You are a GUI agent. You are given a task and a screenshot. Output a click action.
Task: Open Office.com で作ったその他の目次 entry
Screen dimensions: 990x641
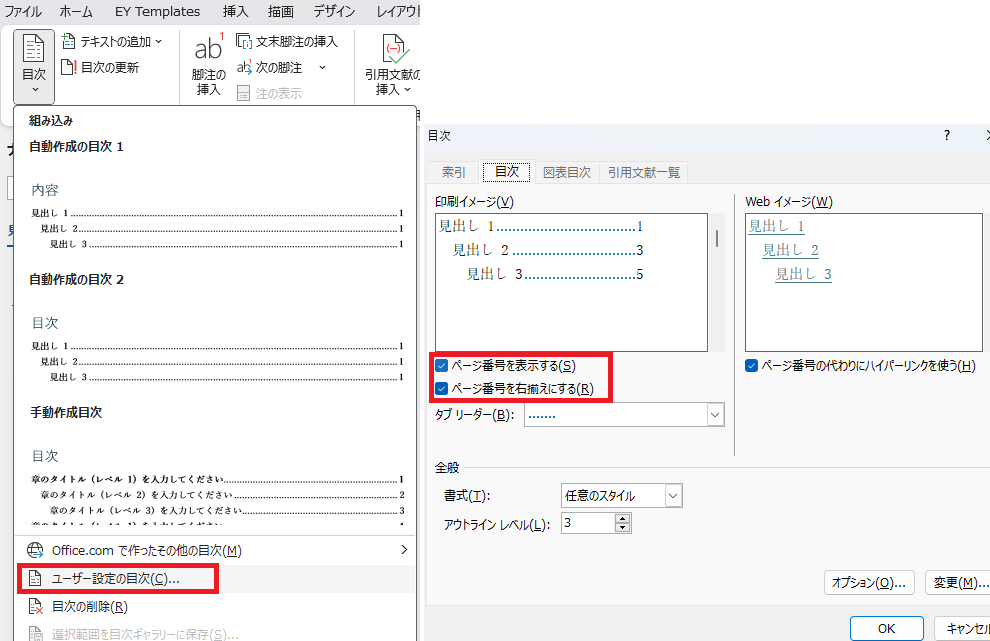(215, 550)
